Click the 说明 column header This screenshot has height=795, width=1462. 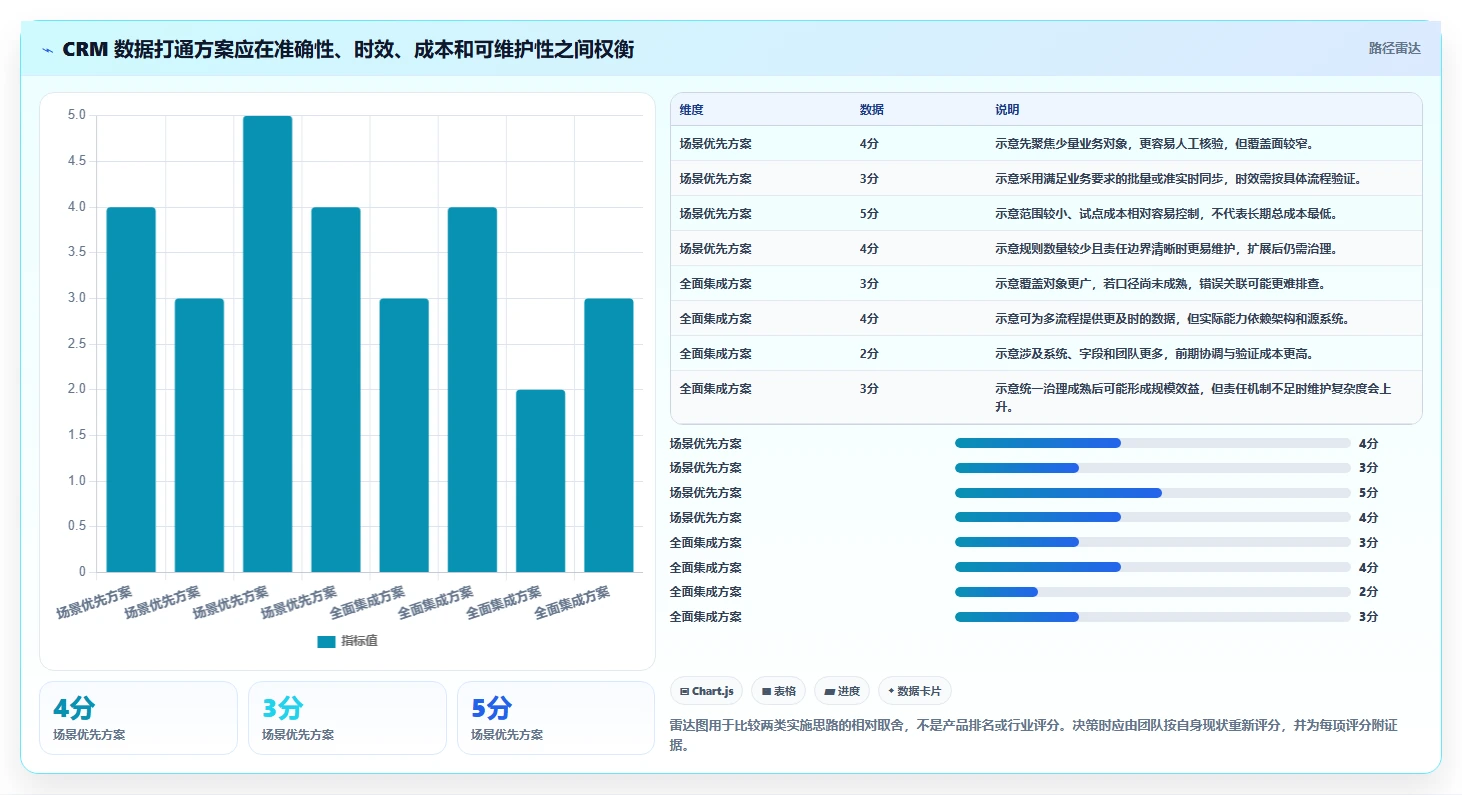[1007, 110]
